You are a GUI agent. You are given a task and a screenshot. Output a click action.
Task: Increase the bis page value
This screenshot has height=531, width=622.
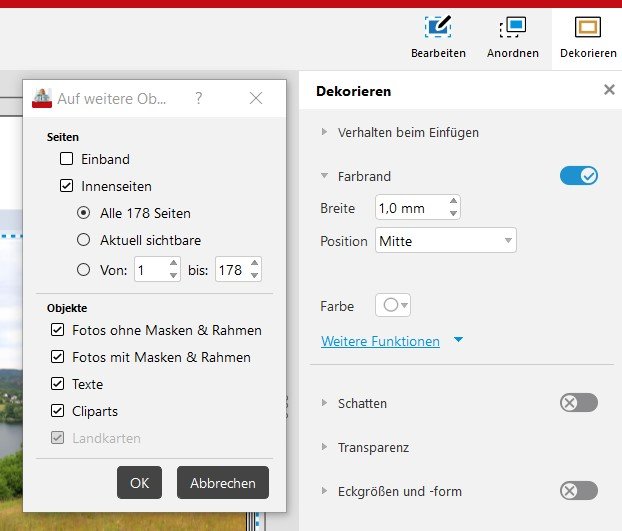click(x=255, y=263)
